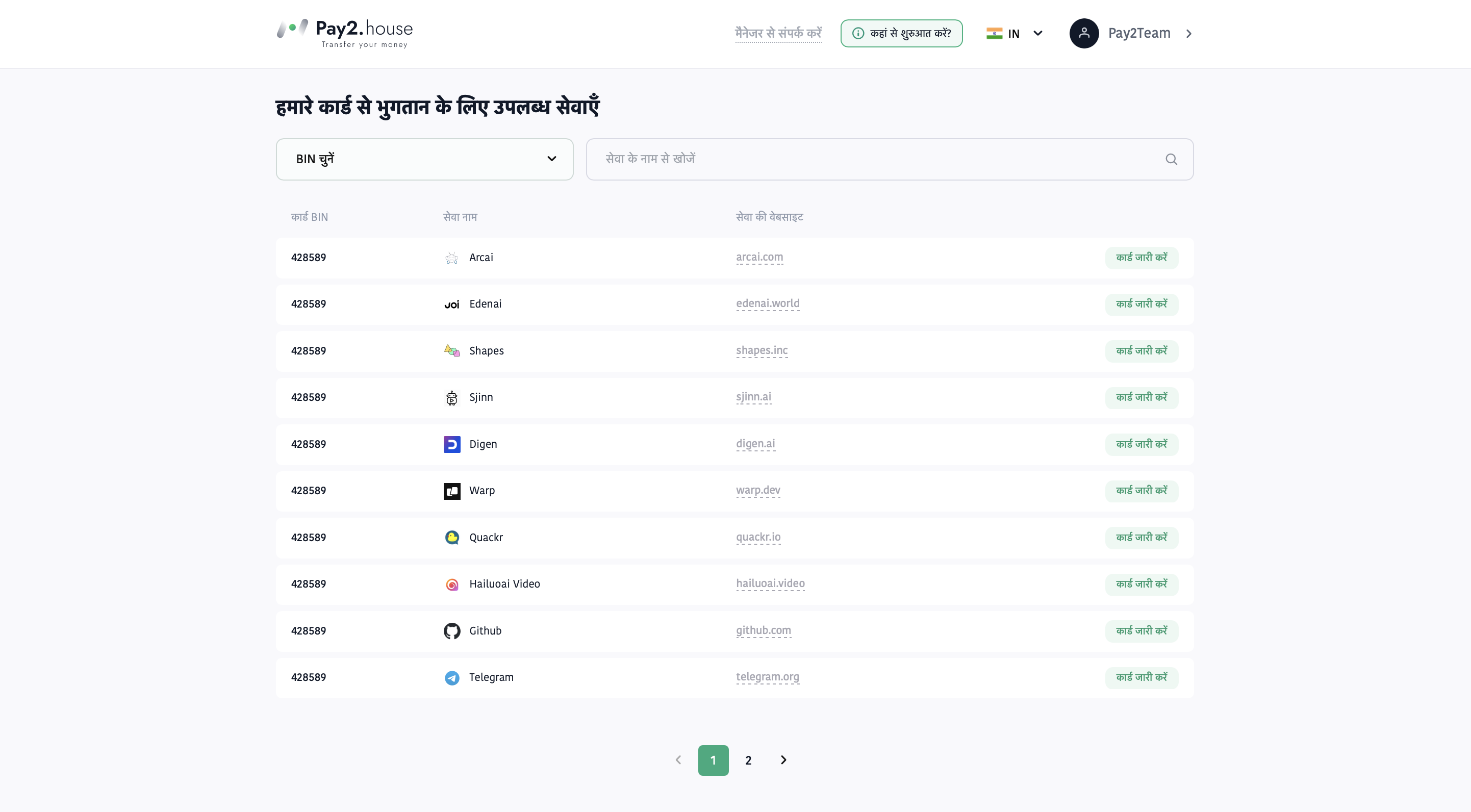Click the page heading about available services

point(438,107)
